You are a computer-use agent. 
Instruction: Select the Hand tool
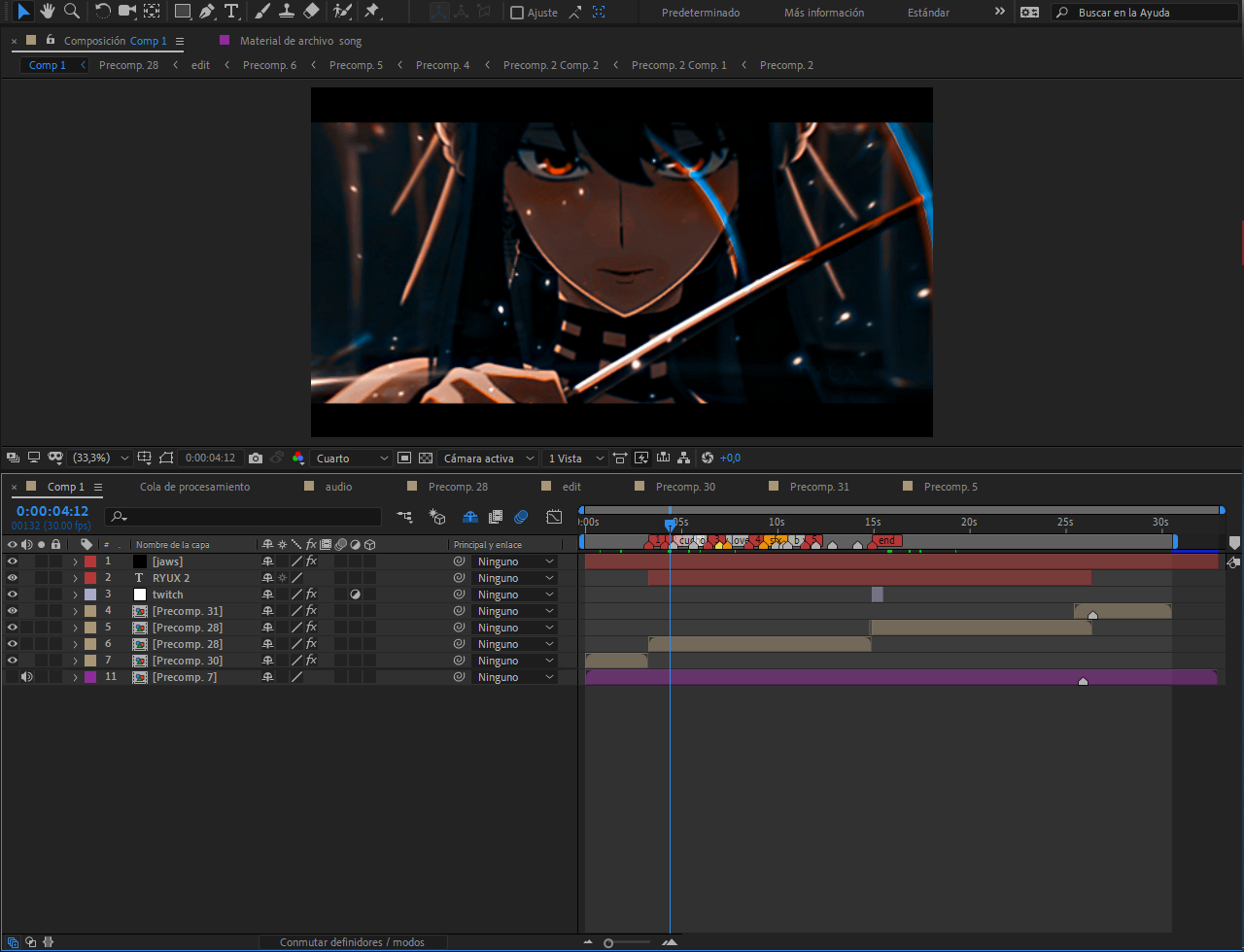[48, 12]
